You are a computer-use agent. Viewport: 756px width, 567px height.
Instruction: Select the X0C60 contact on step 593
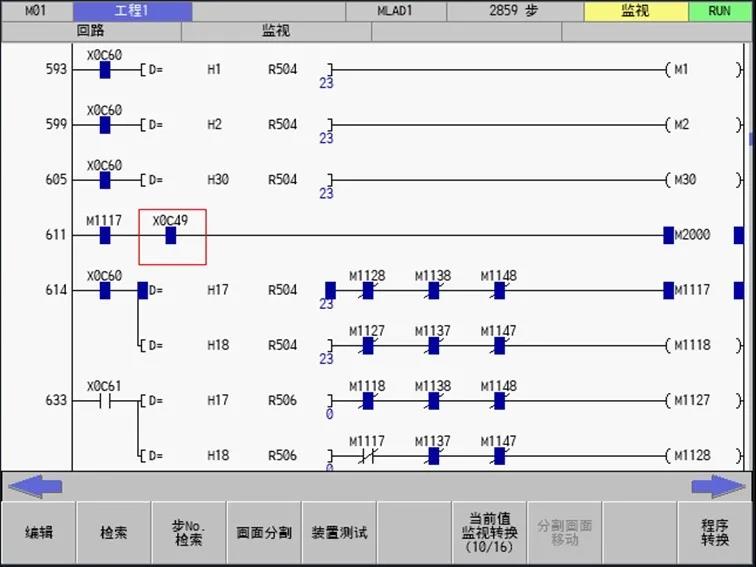pyautogui.click(x=105, y=70)
